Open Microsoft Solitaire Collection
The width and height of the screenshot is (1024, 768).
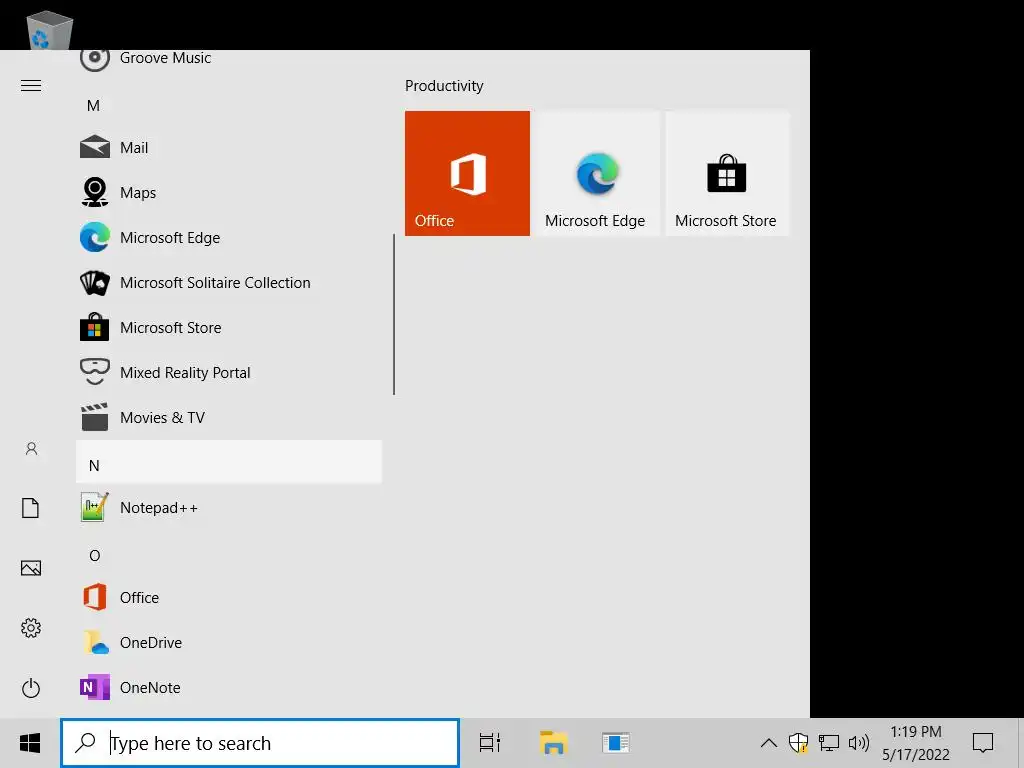click(x=229, y=283)
